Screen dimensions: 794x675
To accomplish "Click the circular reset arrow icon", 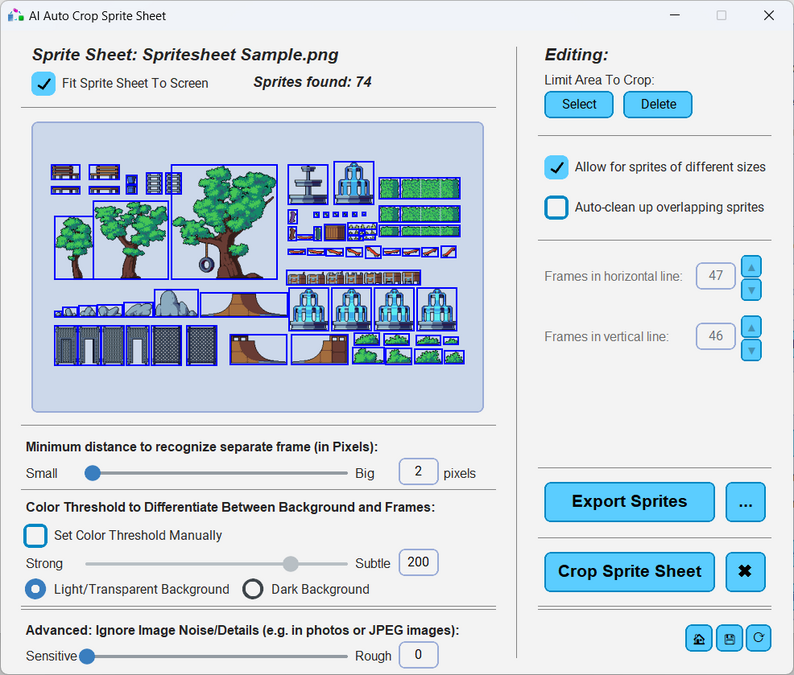I will [x=758, y=638].
